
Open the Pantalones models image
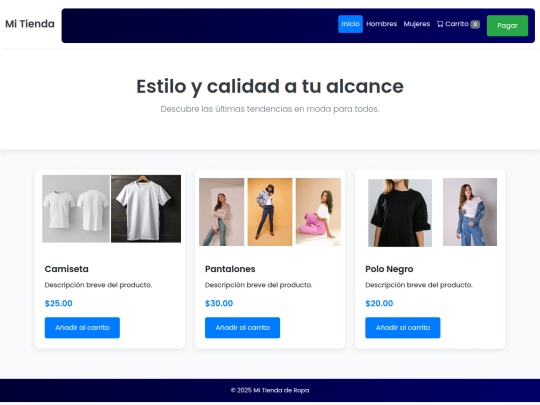270,212
